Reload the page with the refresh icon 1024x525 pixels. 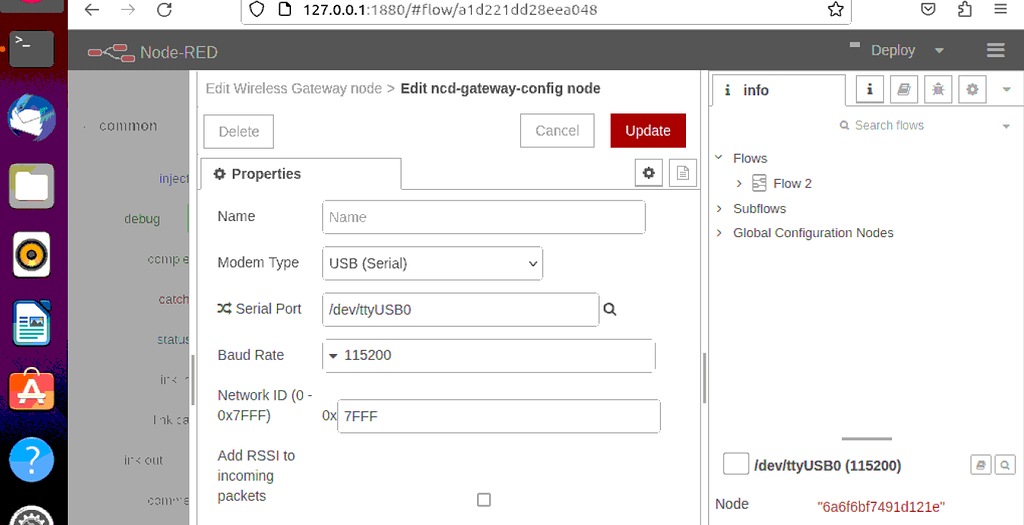coord(165,10)
